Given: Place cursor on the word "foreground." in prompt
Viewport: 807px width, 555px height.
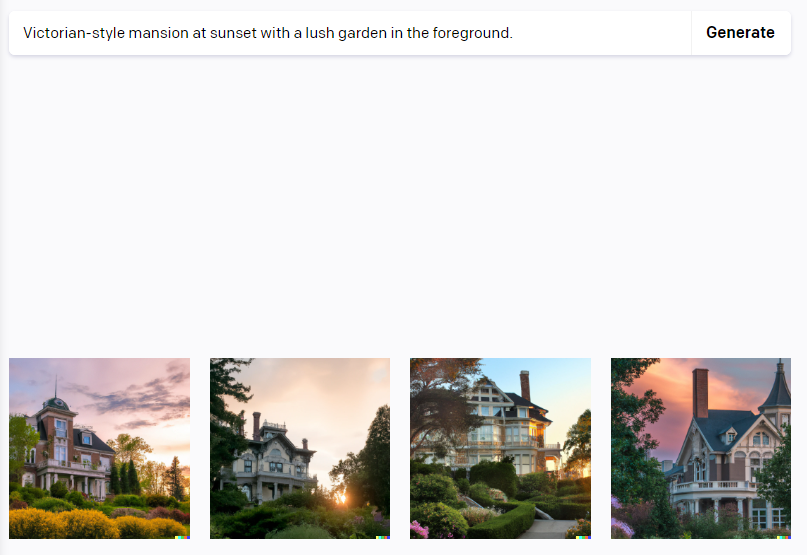Looking at the screenshot, I should [472, 33].
